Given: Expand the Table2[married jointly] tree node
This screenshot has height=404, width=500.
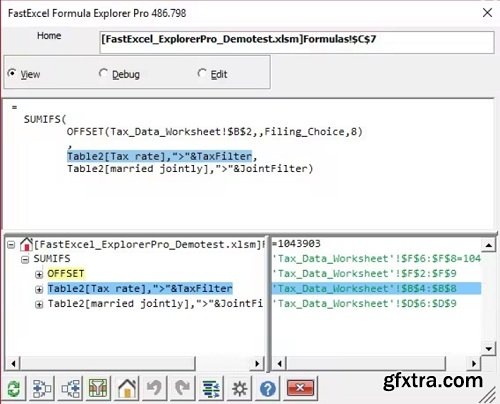Looking at the screenshot, I should click(x=39, y=304).
